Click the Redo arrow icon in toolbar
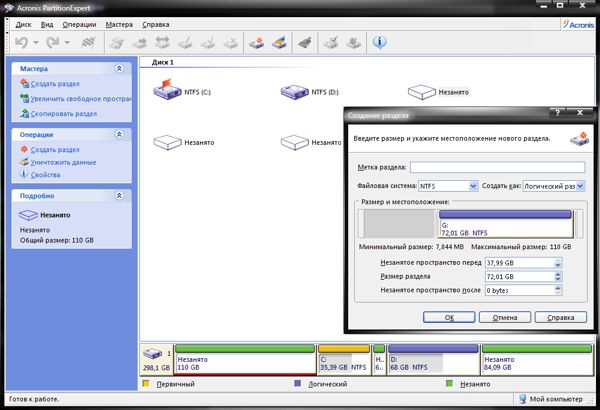 coord(52,42)
